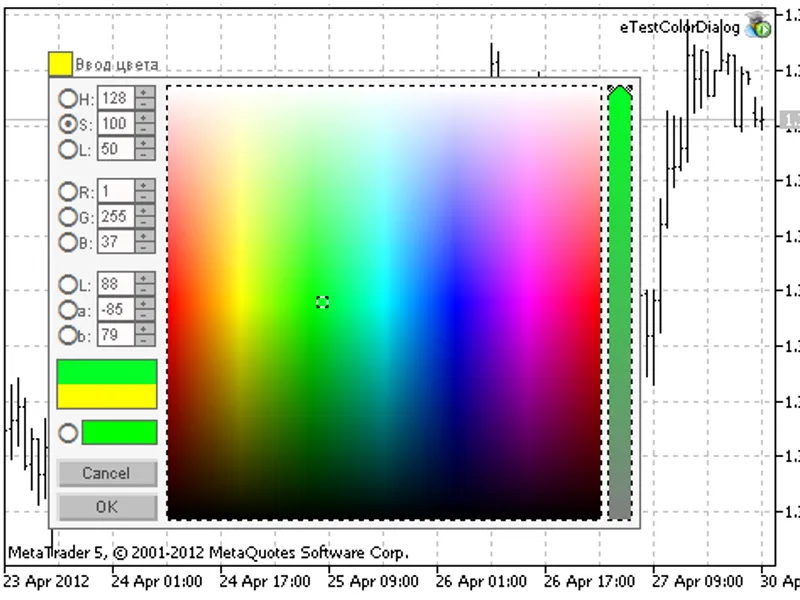Select the H (hue) radio button
The width and height of the screenshot is (800, 600).
[x=68, y=98]
